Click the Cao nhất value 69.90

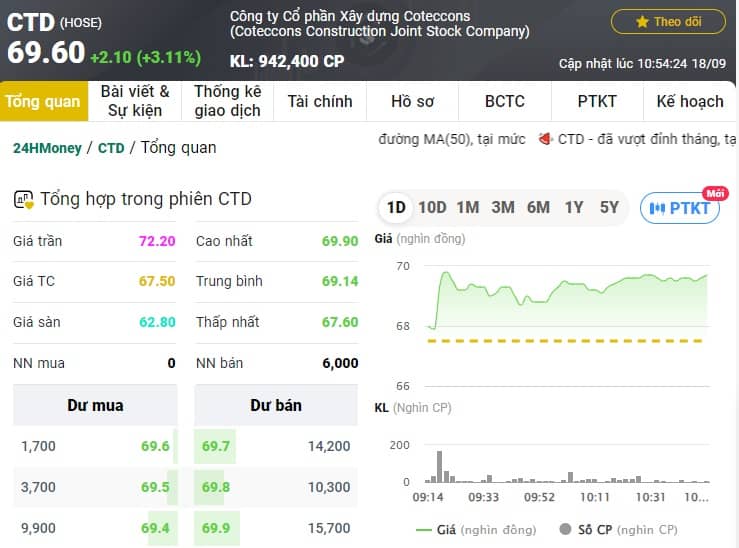pos(340,241)
